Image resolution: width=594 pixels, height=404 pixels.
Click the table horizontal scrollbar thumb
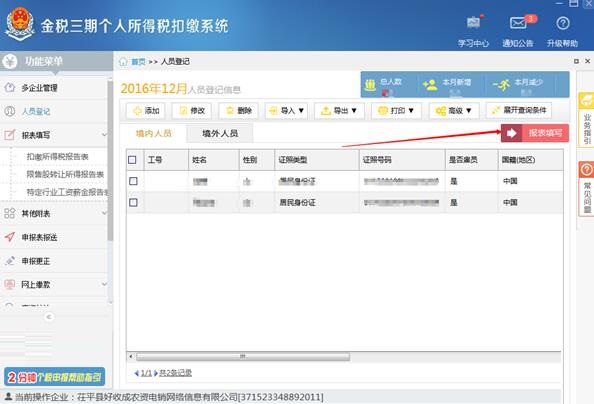point(243,357)
